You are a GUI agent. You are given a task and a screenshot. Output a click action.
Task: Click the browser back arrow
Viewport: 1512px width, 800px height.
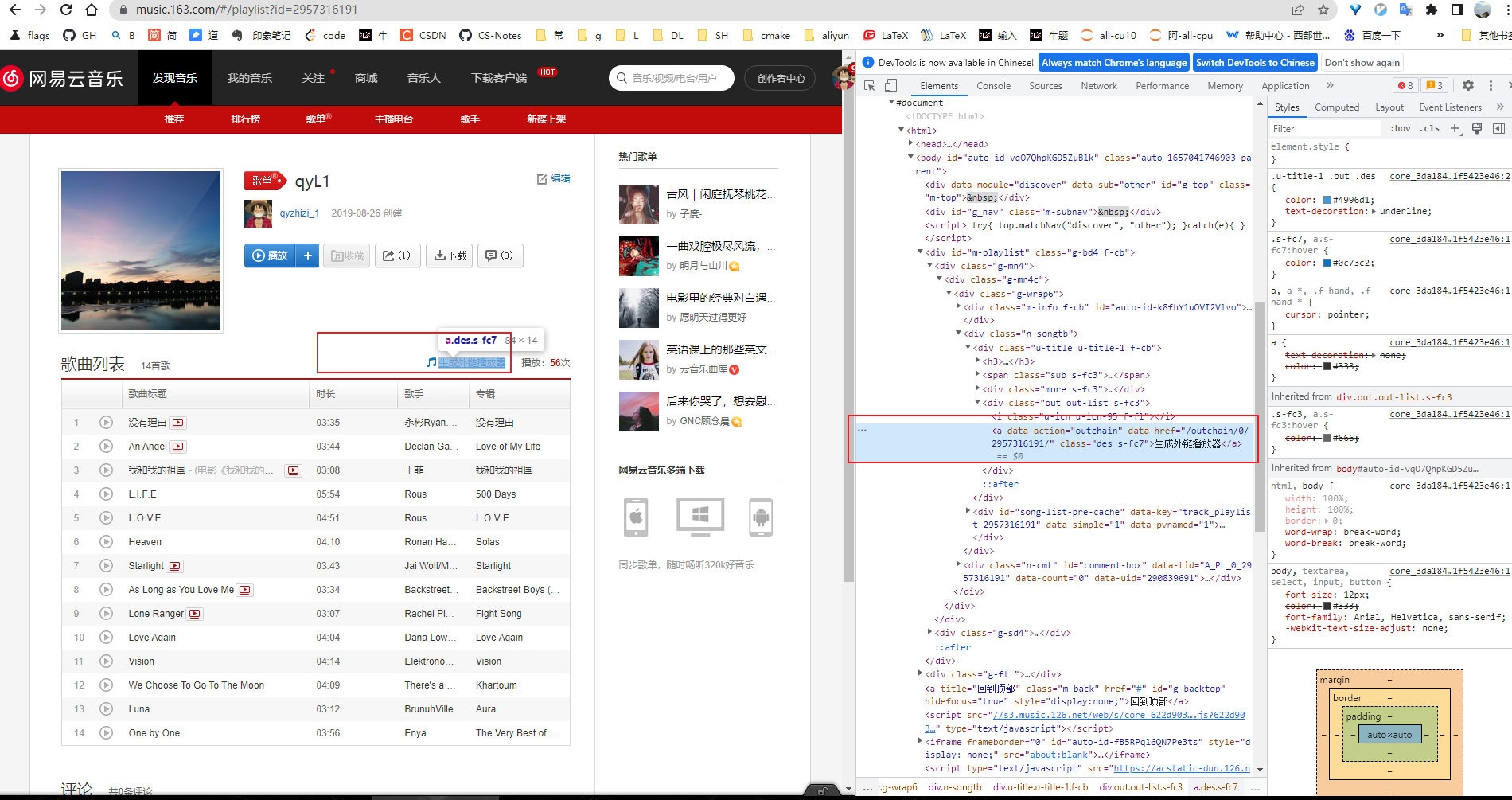tap(15, 10)
